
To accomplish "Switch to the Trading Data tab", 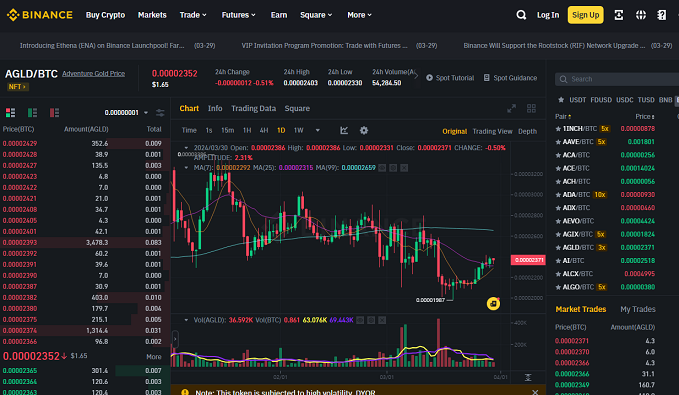I will coord(253,108).
